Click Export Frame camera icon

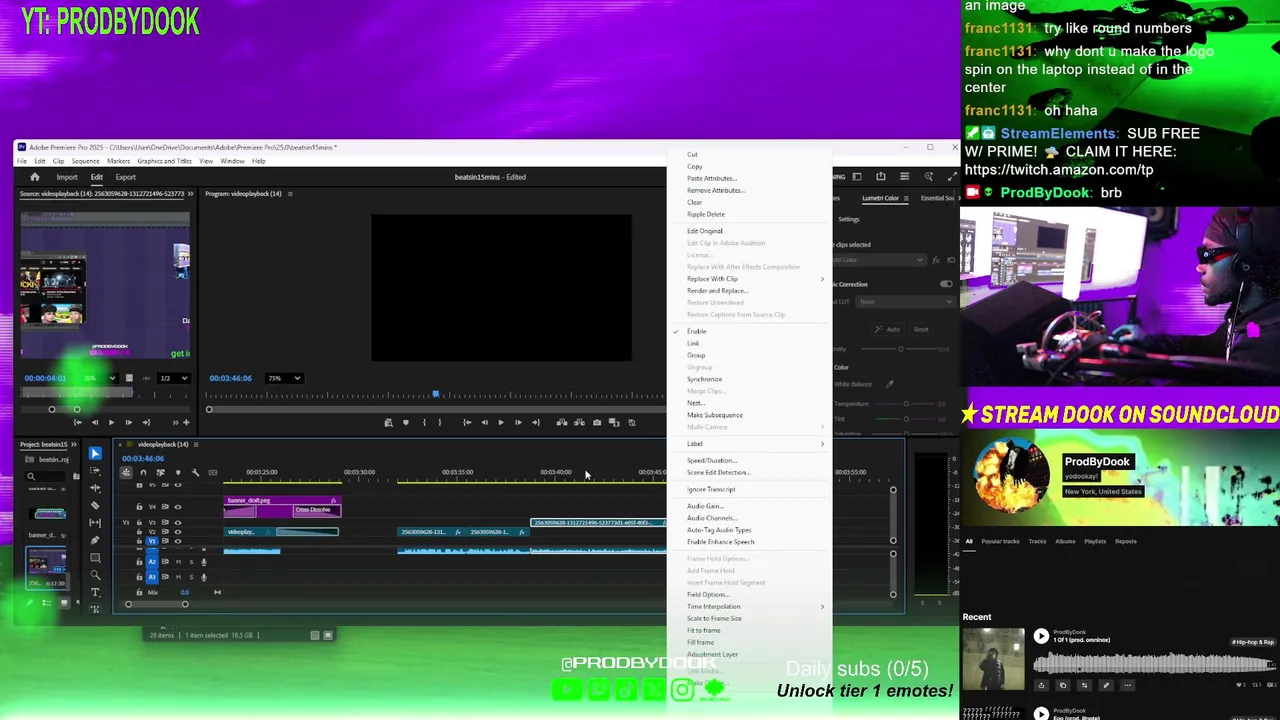(x=597, y=423)
